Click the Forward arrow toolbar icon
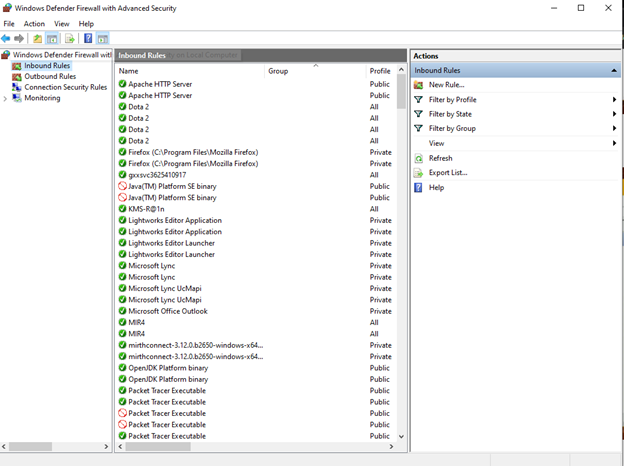The image size is (624, 466). tap(19, 39)
